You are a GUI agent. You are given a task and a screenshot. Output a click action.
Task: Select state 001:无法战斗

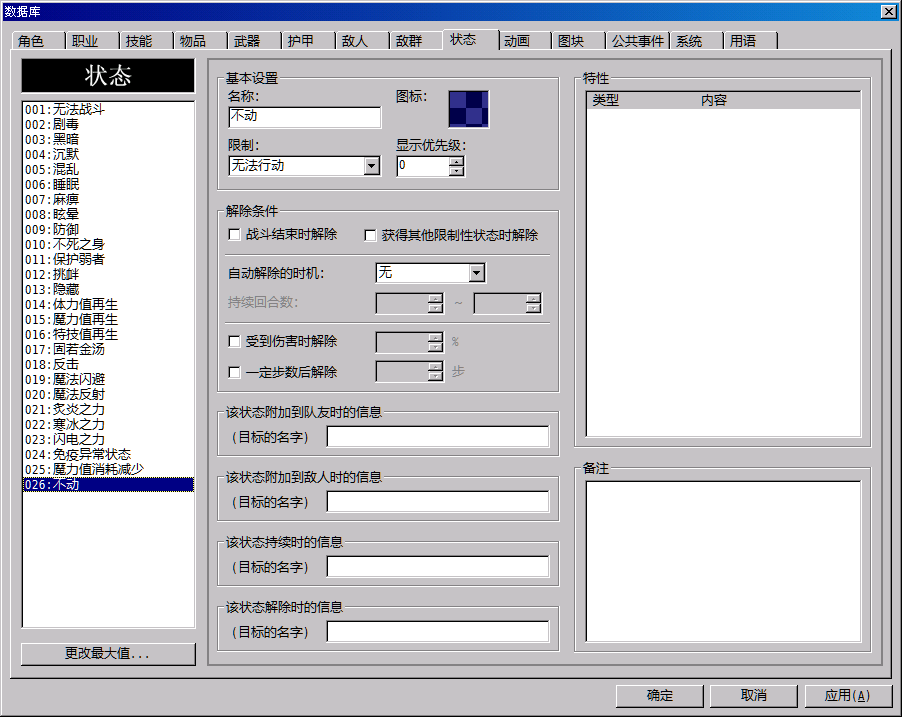pos(108,109)
